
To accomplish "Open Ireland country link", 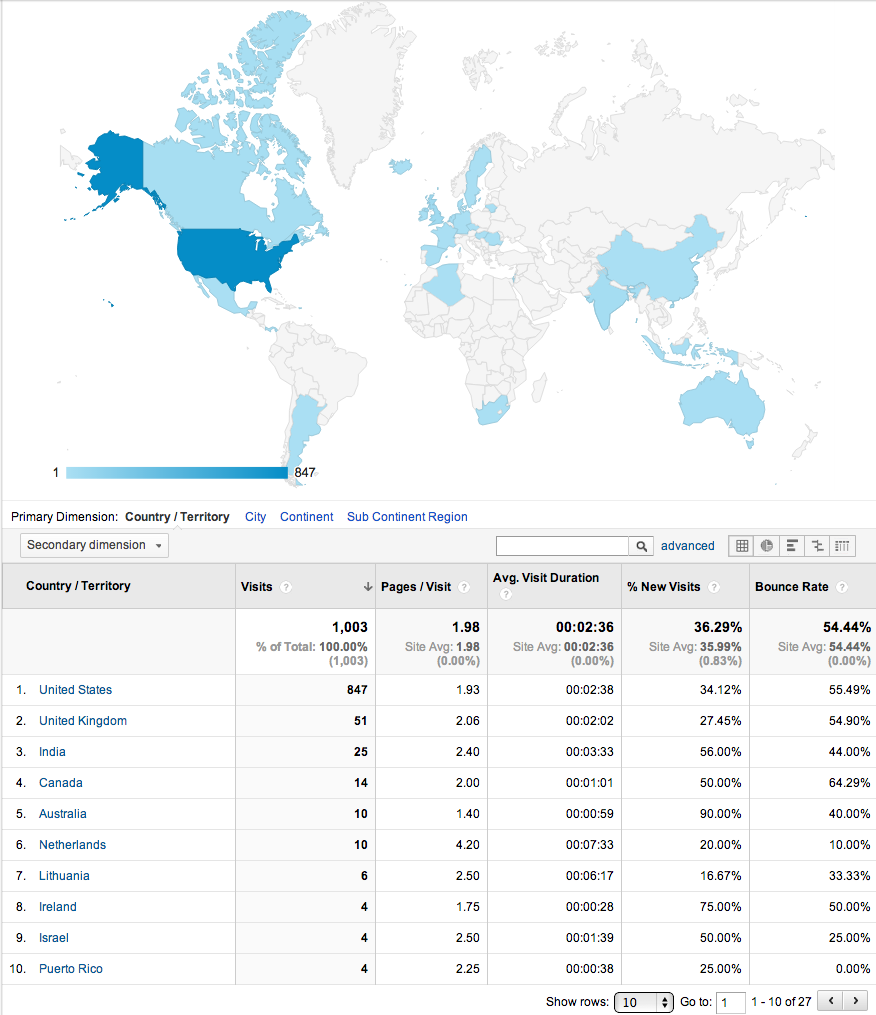I will (58, 908).
